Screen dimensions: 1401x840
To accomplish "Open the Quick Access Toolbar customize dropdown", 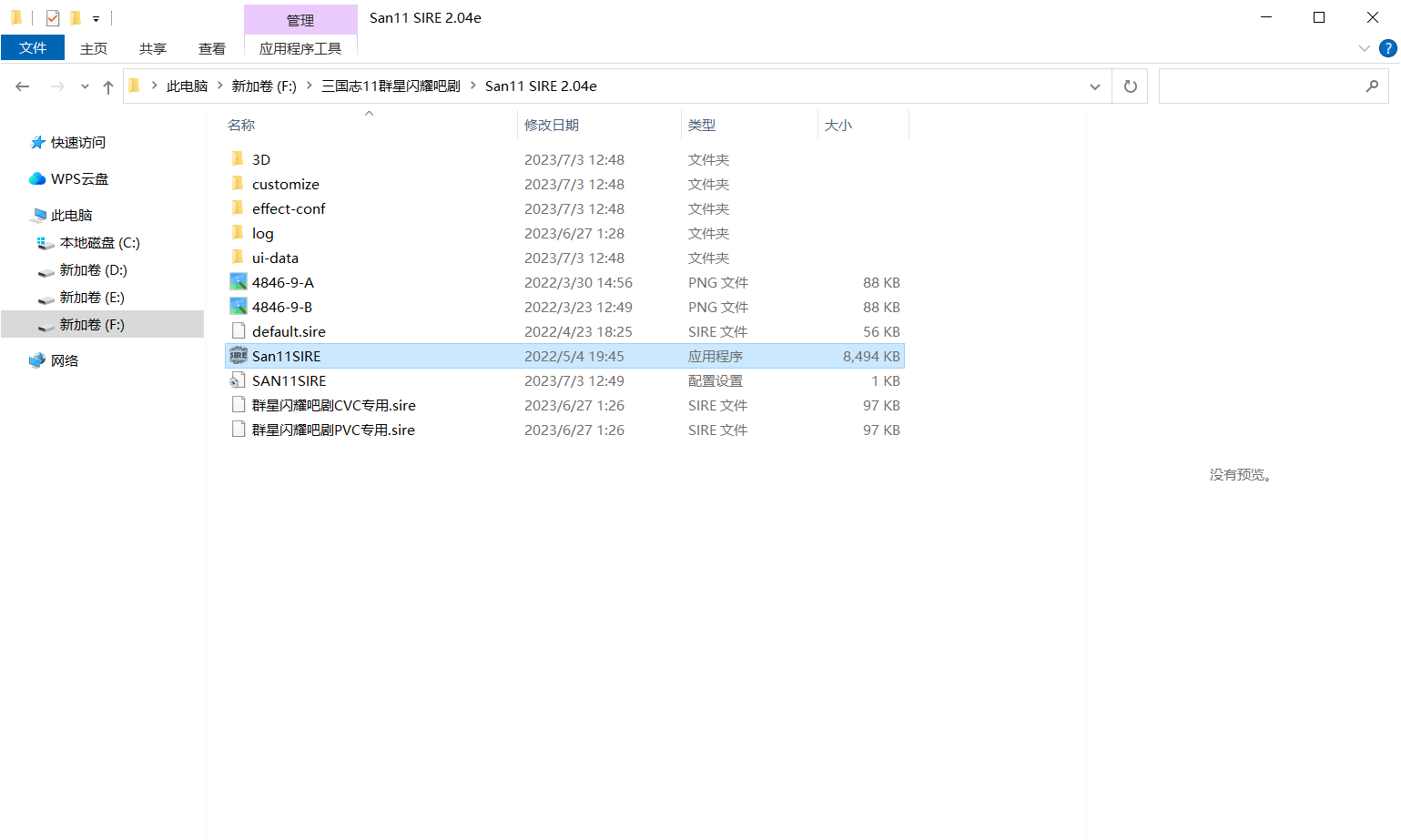I will pyautogui.click(x=96, y=18).
